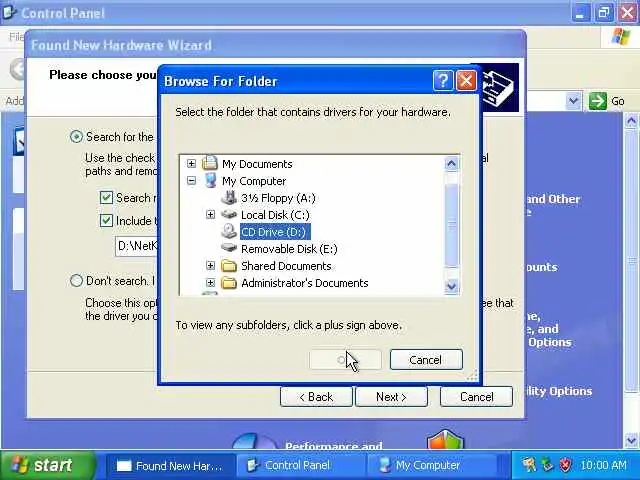Switch to Control Panel taskbar item
This screenshot has height=480, width=640.
(300, 465)
